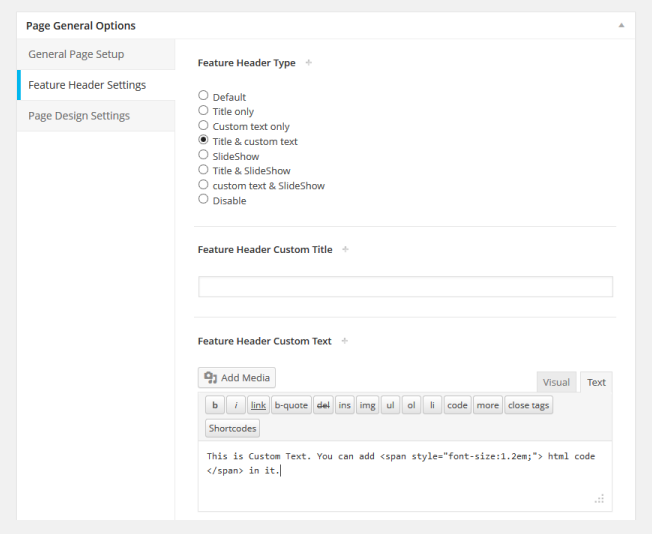Focus the Feature Header Custom Title input
Image resolution: width=652 pixels, height=534 pixels.
405,287
